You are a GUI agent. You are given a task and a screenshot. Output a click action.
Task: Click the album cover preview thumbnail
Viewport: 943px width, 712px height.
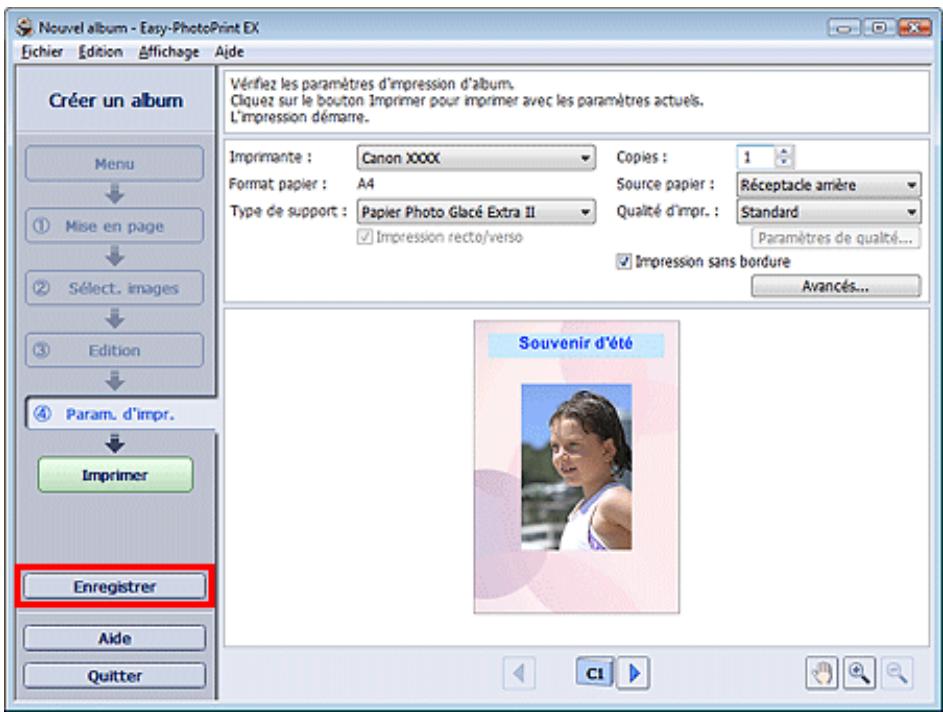[577, 467]
